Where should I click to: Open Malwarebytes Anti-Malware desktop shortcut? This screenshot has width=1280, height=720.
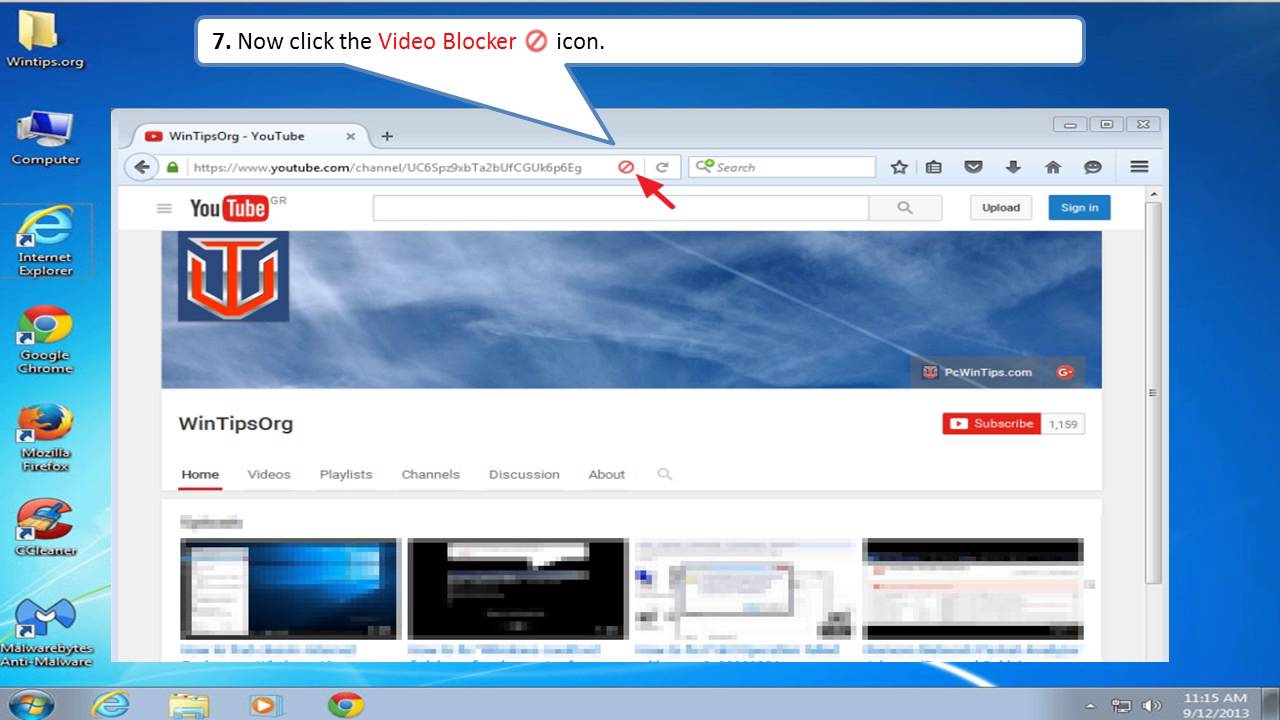[x=45, y=632]
